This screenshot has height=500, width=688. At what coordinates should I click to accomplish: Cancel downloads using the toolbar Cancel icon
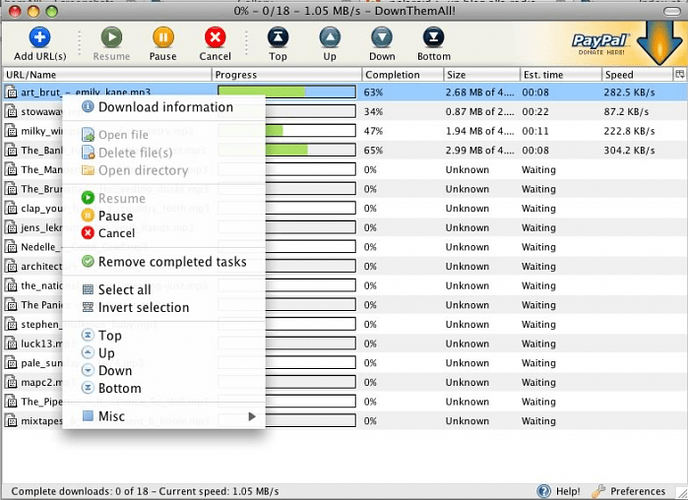pos(215,37)
